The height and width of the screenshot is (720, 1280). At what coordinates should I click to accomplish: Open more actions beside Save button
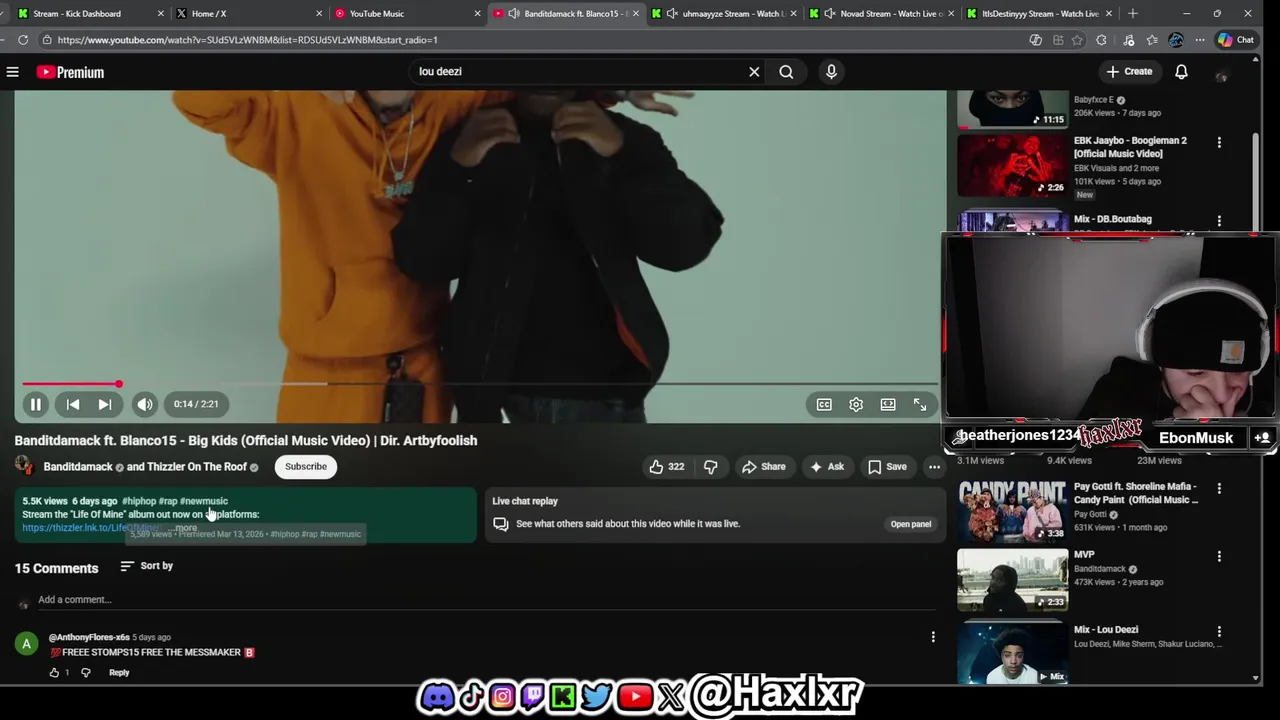point(934,467)
